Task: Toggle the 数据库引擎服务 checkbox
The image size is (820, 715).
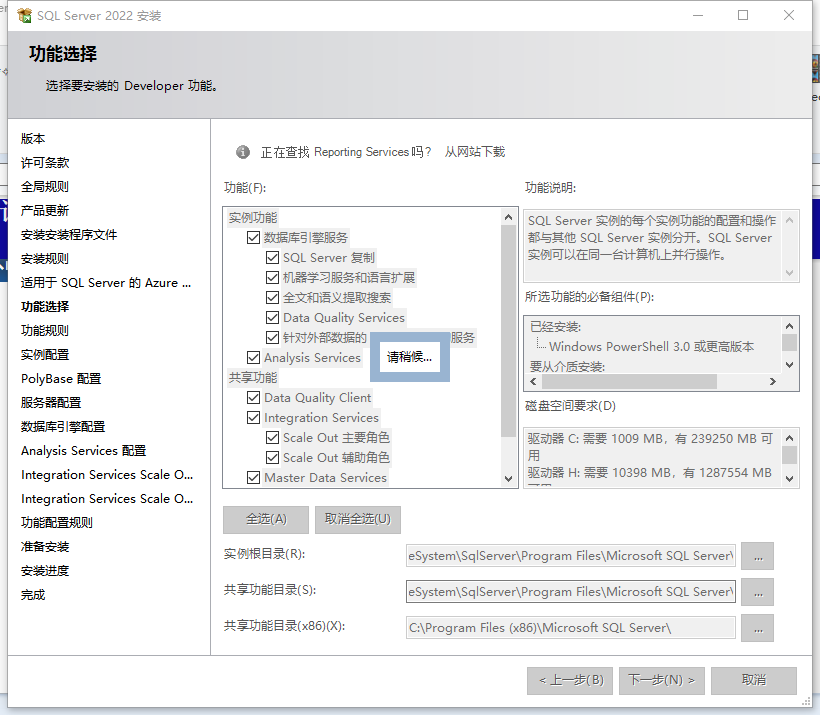Action: click(254, 237)
